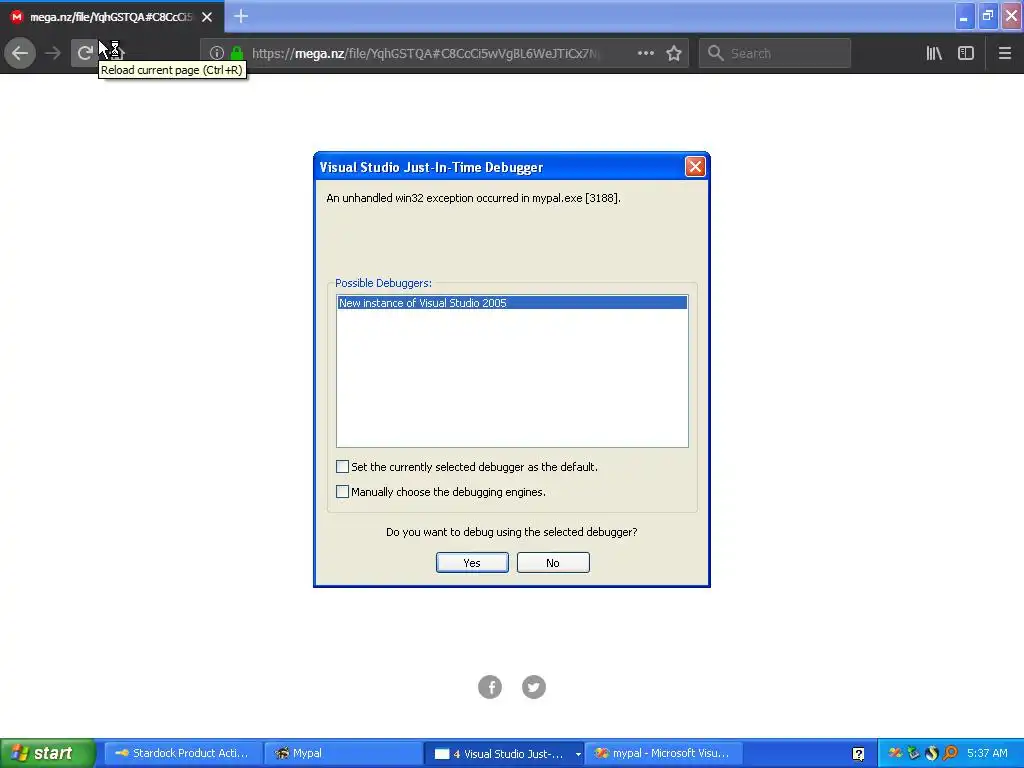Open the Windows start menu
Screen dimensions: 1024x768
tap(48, 753)
